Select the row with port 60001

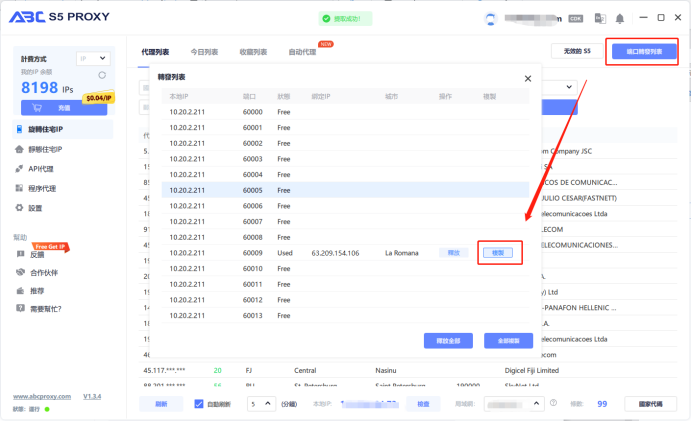pos(345,128)
